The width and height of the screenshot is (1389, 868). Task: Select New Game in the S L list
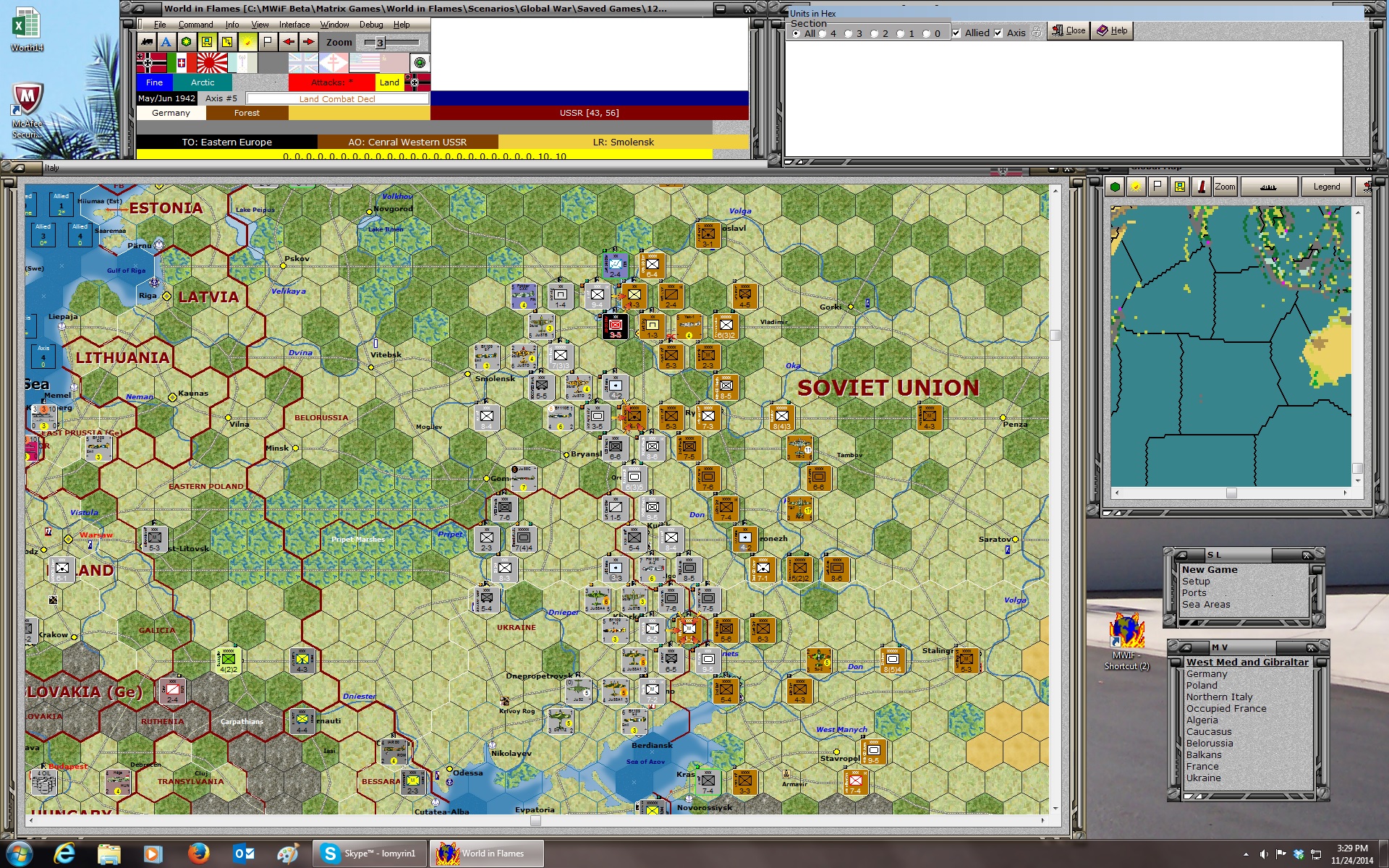1210,570
